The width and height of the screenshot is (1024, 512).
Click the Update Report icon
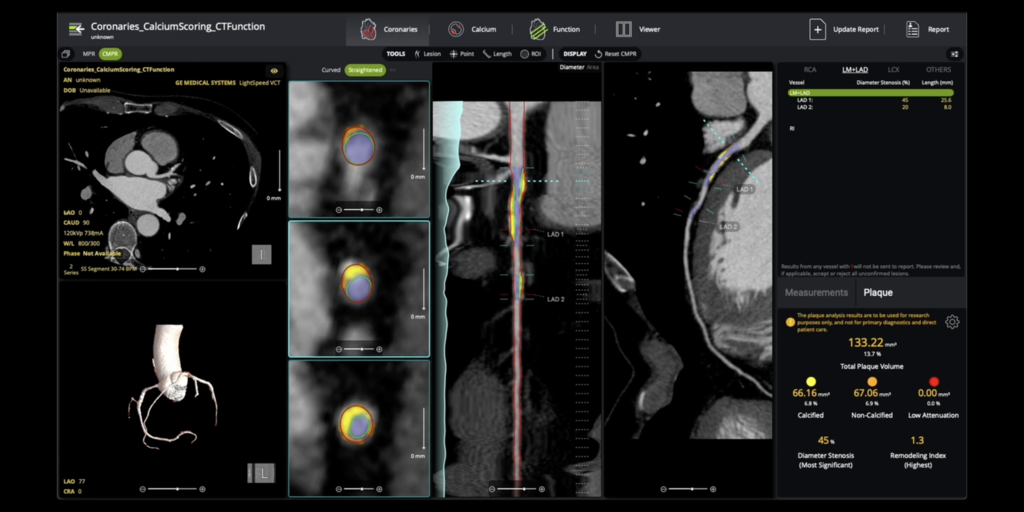tap(817, 29)
